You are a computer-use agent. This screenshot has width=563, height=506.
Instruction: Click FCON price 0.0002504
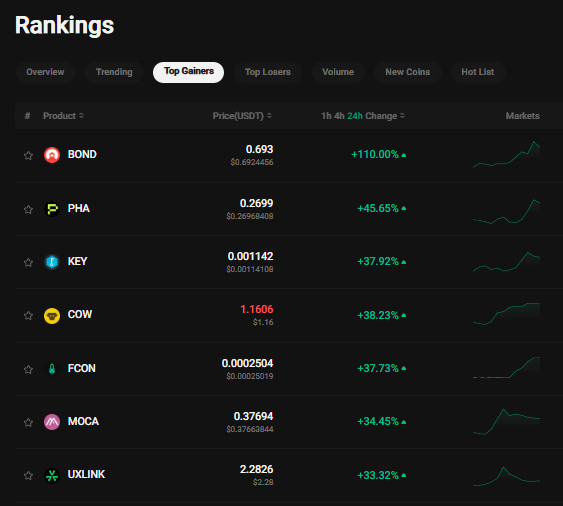click(x=247, y=363)
